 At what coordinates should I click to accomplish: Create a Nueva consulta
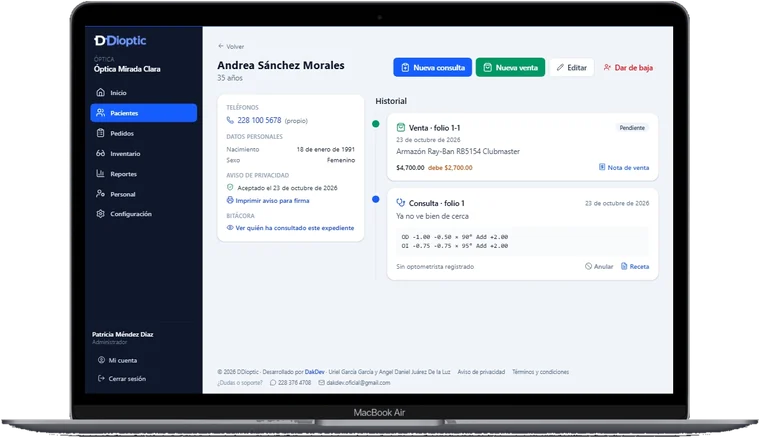coord(432,68)
